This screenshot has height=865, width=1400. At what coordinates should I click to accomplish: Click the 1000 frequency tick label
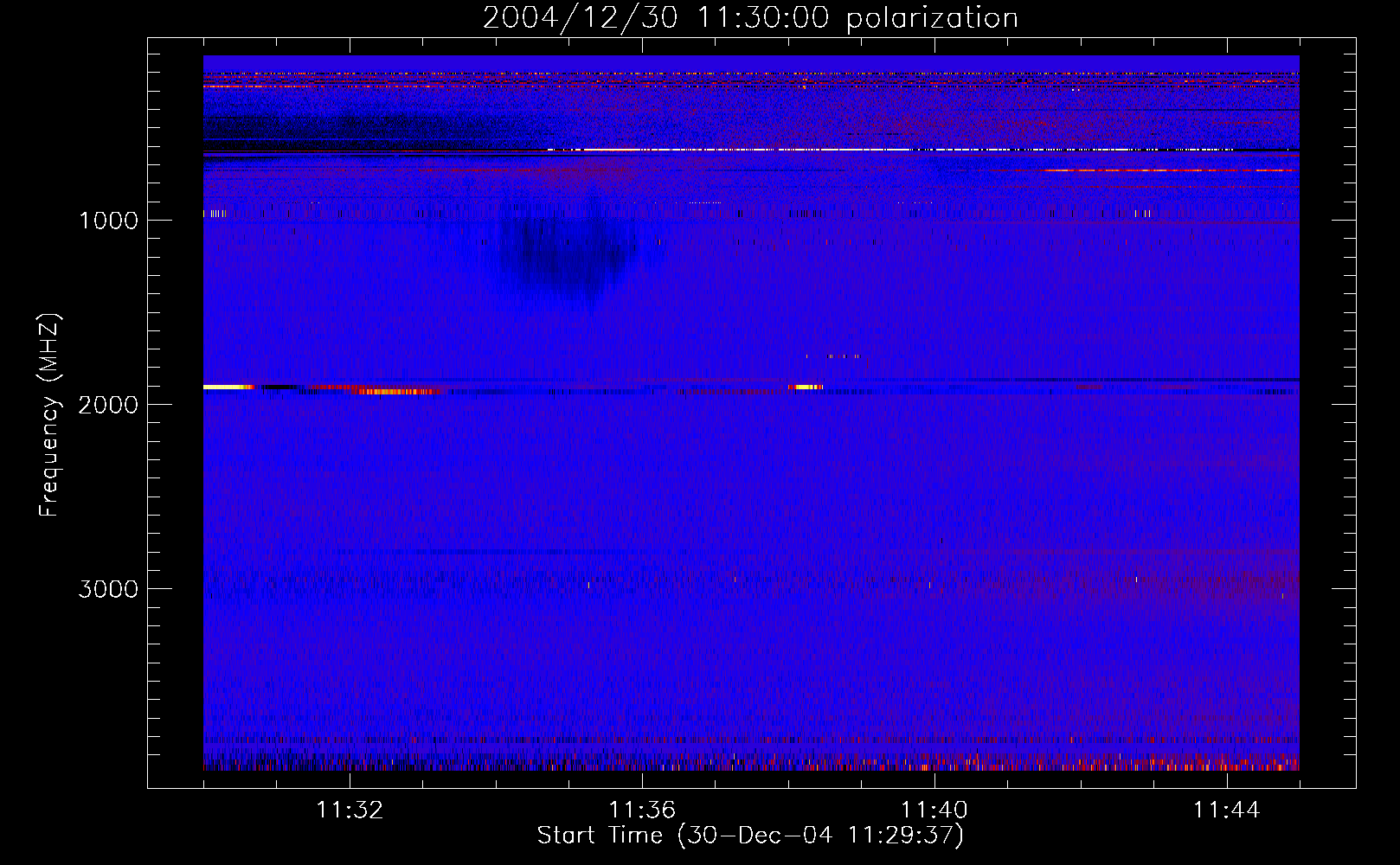tap(108, 221)
